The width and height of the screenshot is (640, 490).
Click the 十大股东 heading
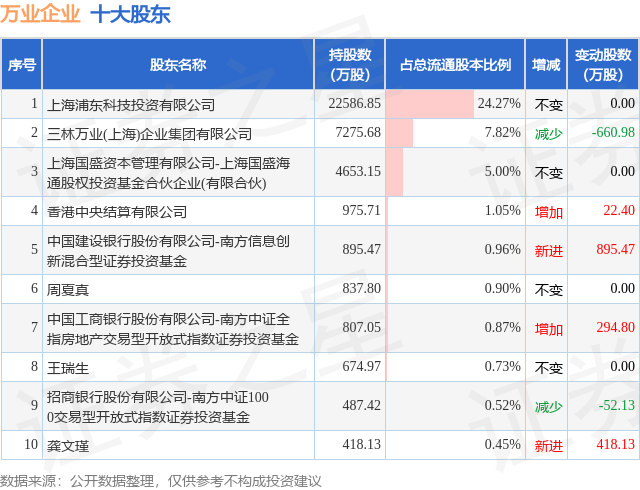click(130, 14)
